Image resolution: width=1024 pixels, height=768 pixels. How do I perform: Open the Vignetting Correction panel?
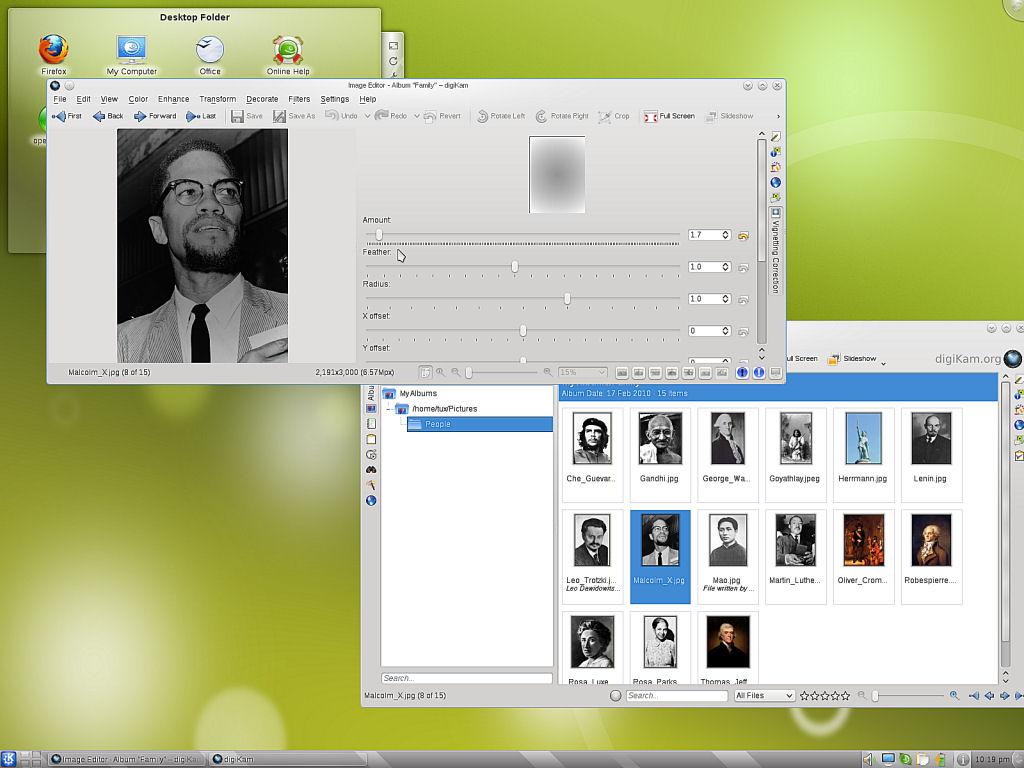point(777,250)
